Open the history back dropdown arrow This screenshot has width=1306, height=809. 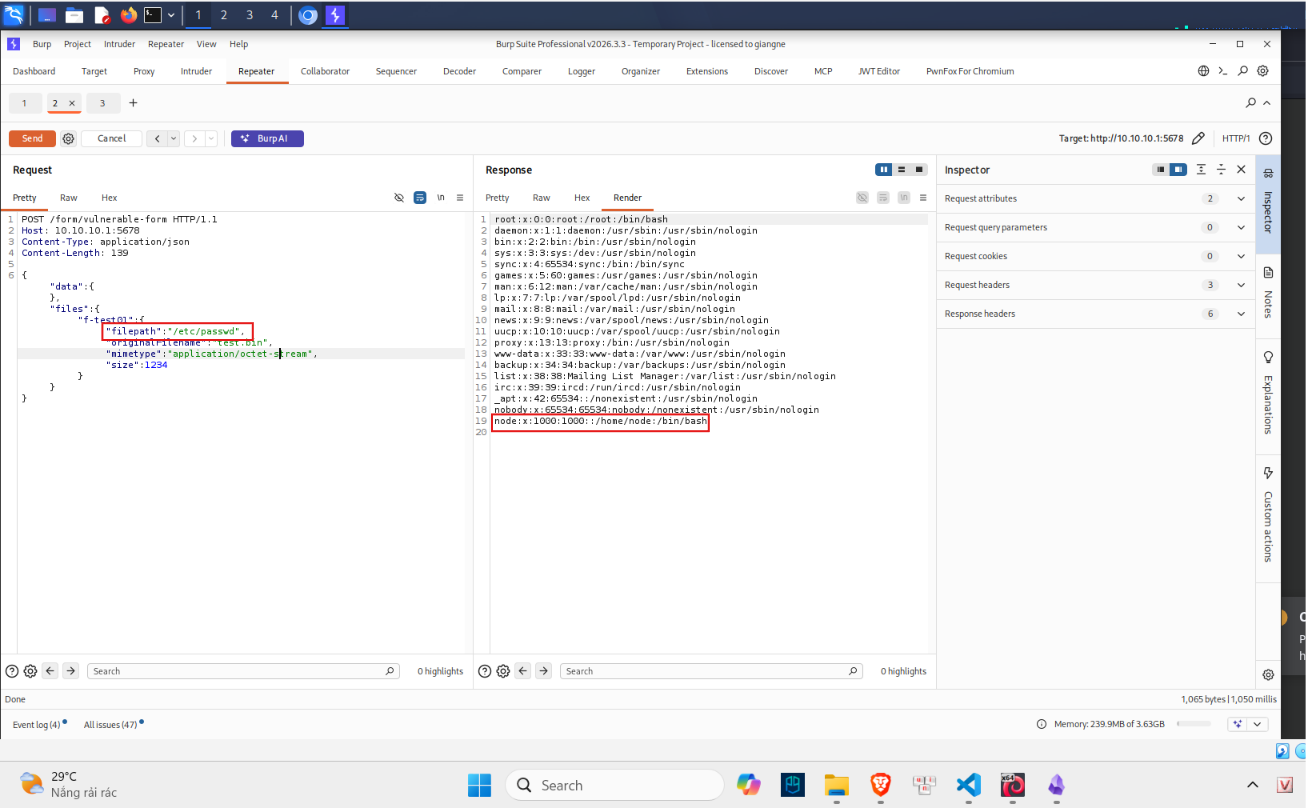pyautogui.click(x=173, y=139)
